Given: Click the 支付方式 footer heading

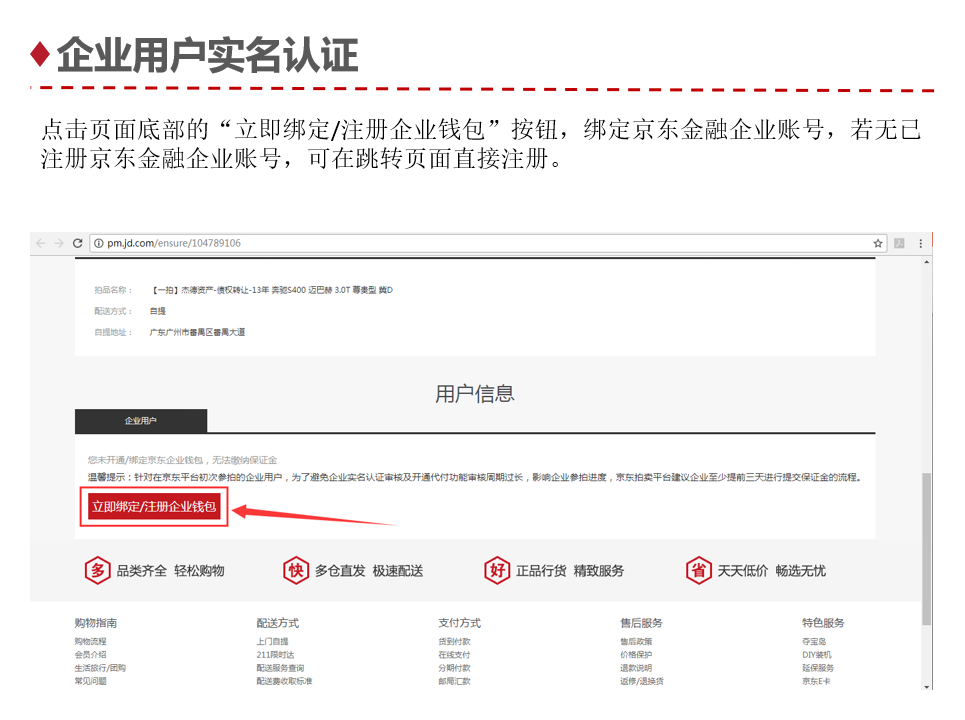Looking at the screenshot, I should [460, 623].
